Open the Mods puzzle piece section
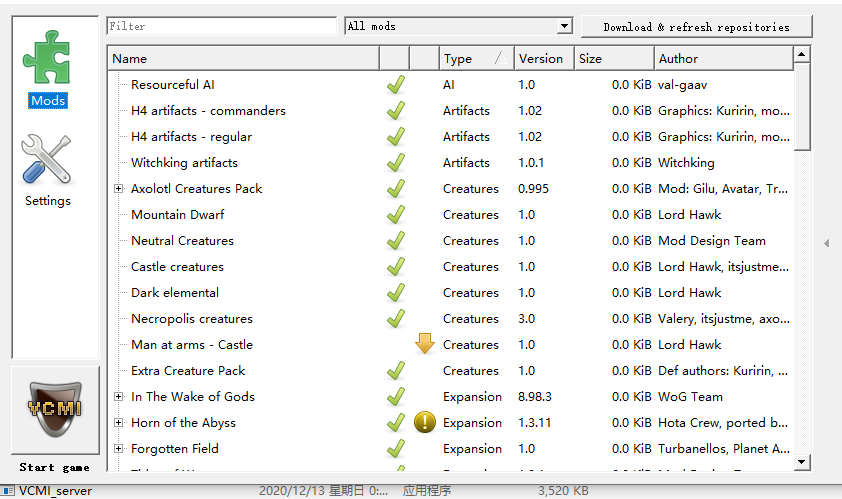Viewport: 842px width, 499px height. pyautogui.click(x=48, y=68)
